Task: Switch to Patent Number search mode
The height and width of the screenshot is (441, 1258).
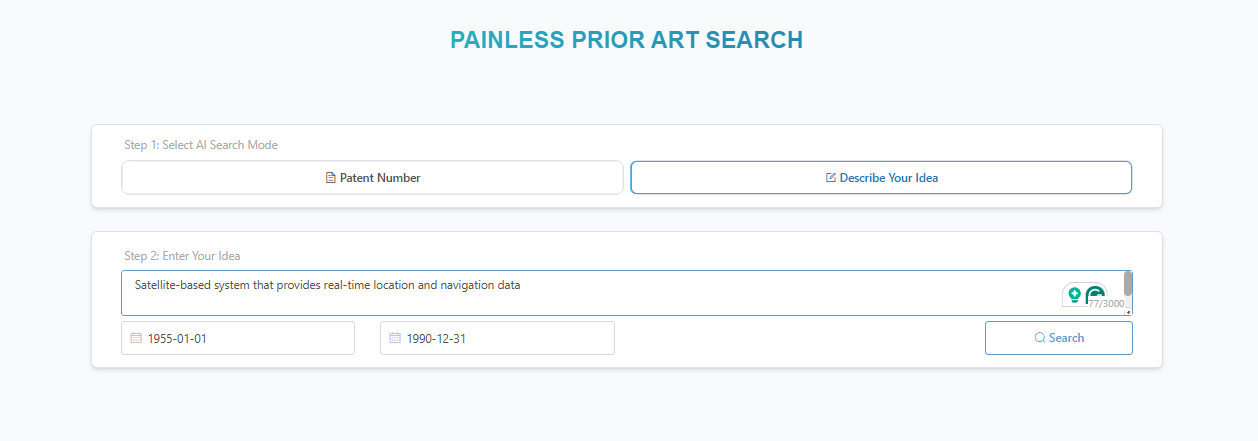Action: [x=372, y=178]
